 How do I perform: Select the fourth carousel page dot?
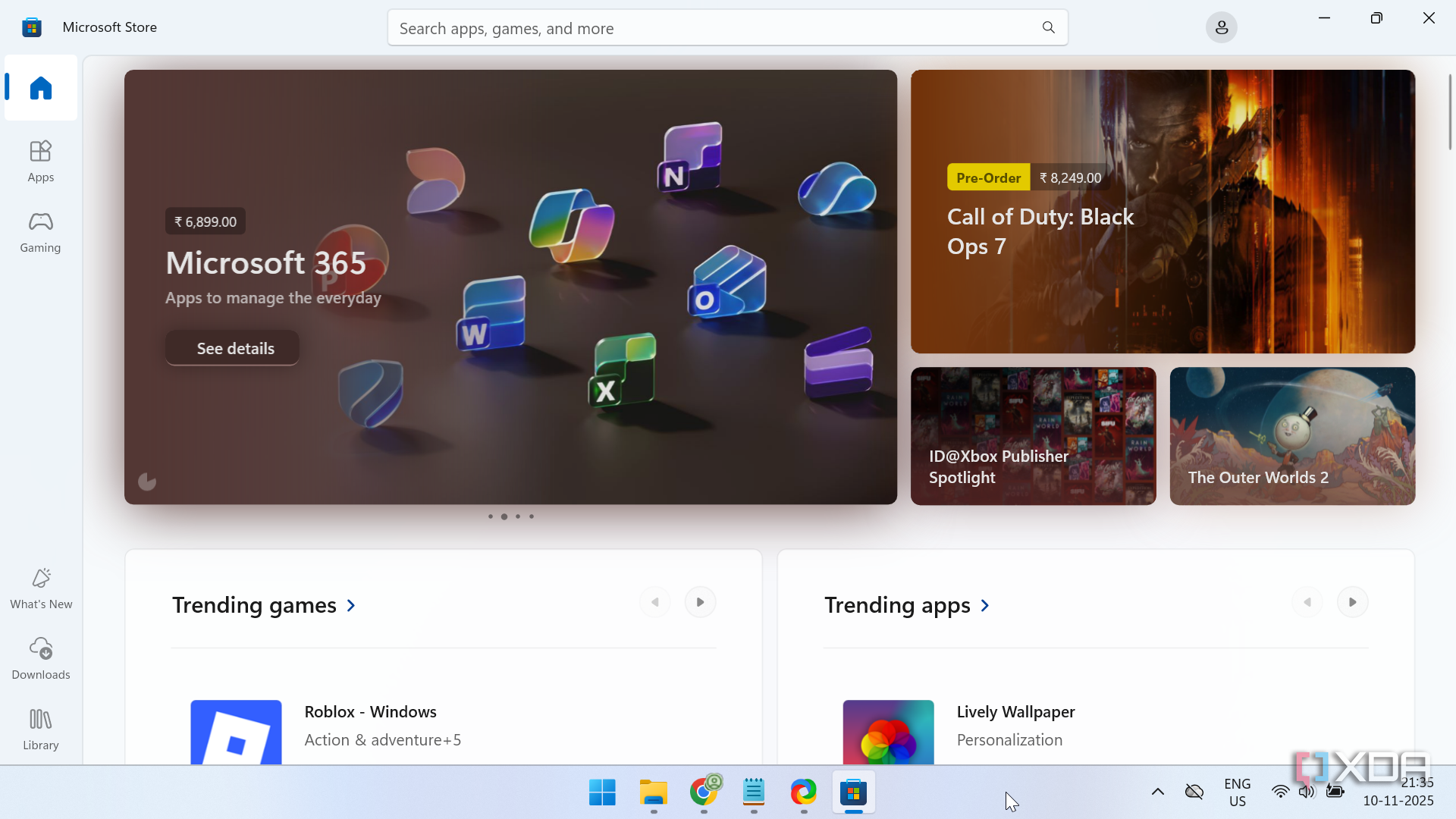point(532,516)
